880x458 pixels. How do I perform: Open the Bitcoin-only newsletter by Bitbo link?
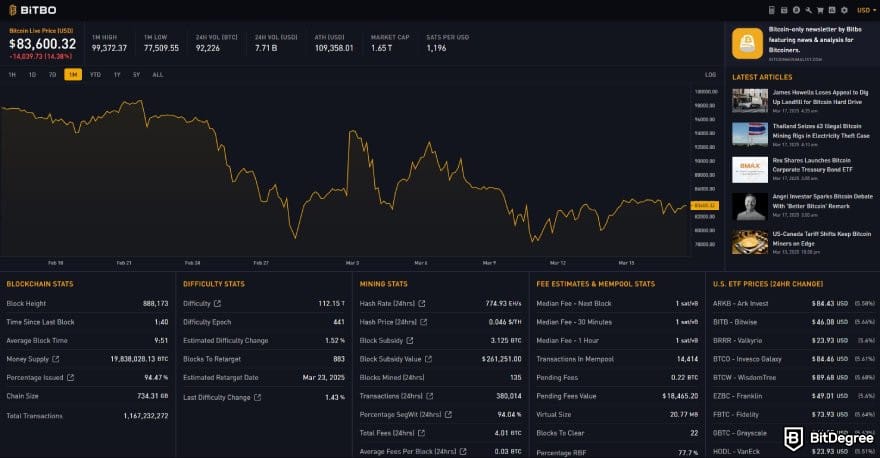click(815, 40)
